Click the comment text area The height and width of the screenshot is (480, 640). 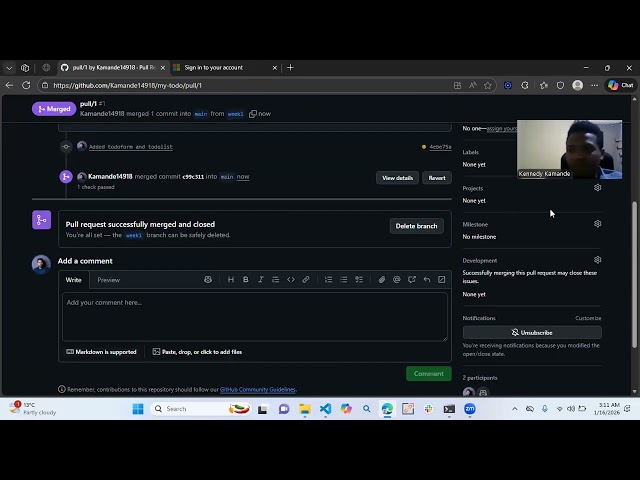click(255, 317)
